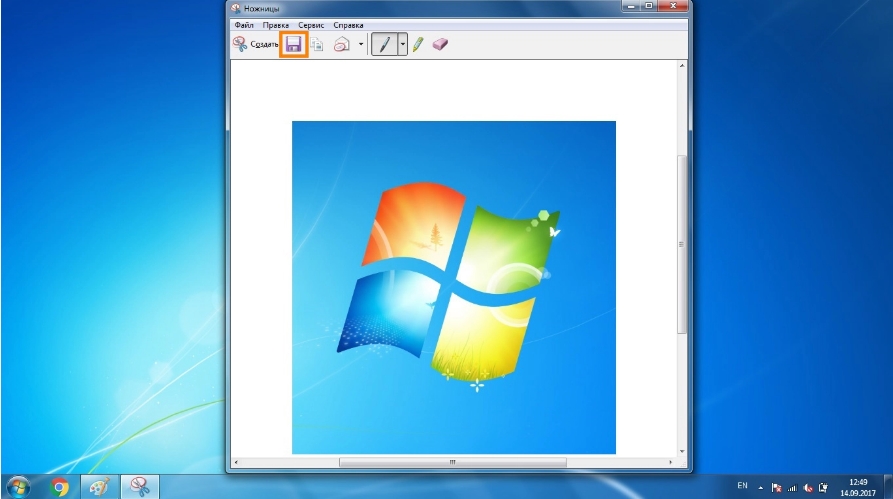
Task: Launch Google Chrome from the taskbar
Action: pos(59,487)
